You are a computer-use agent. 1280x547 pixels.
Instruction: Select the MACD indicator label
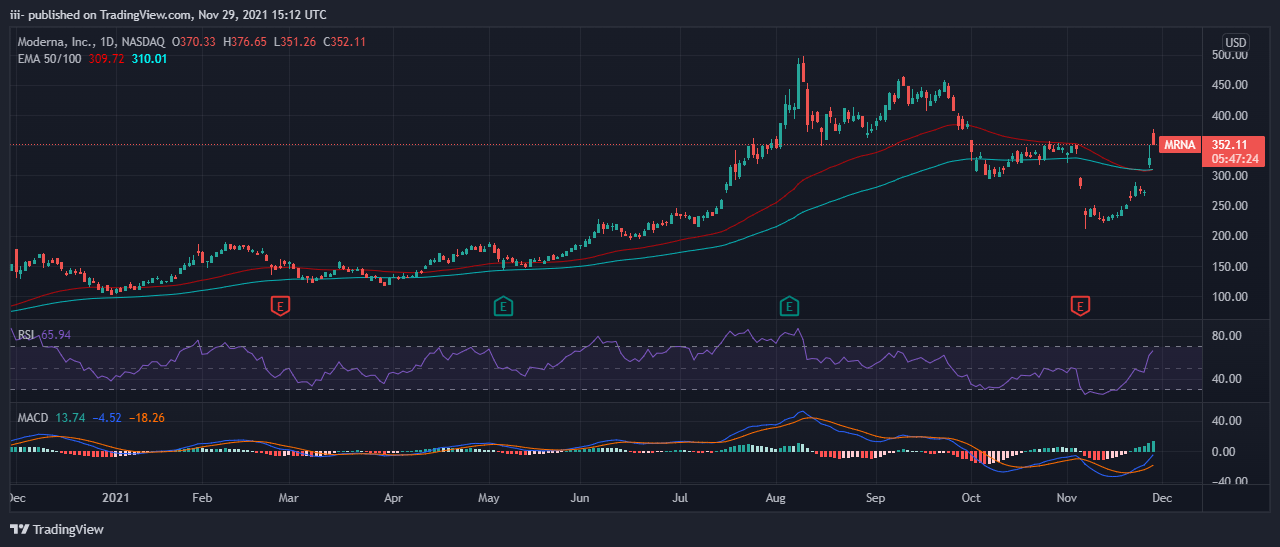34,417
